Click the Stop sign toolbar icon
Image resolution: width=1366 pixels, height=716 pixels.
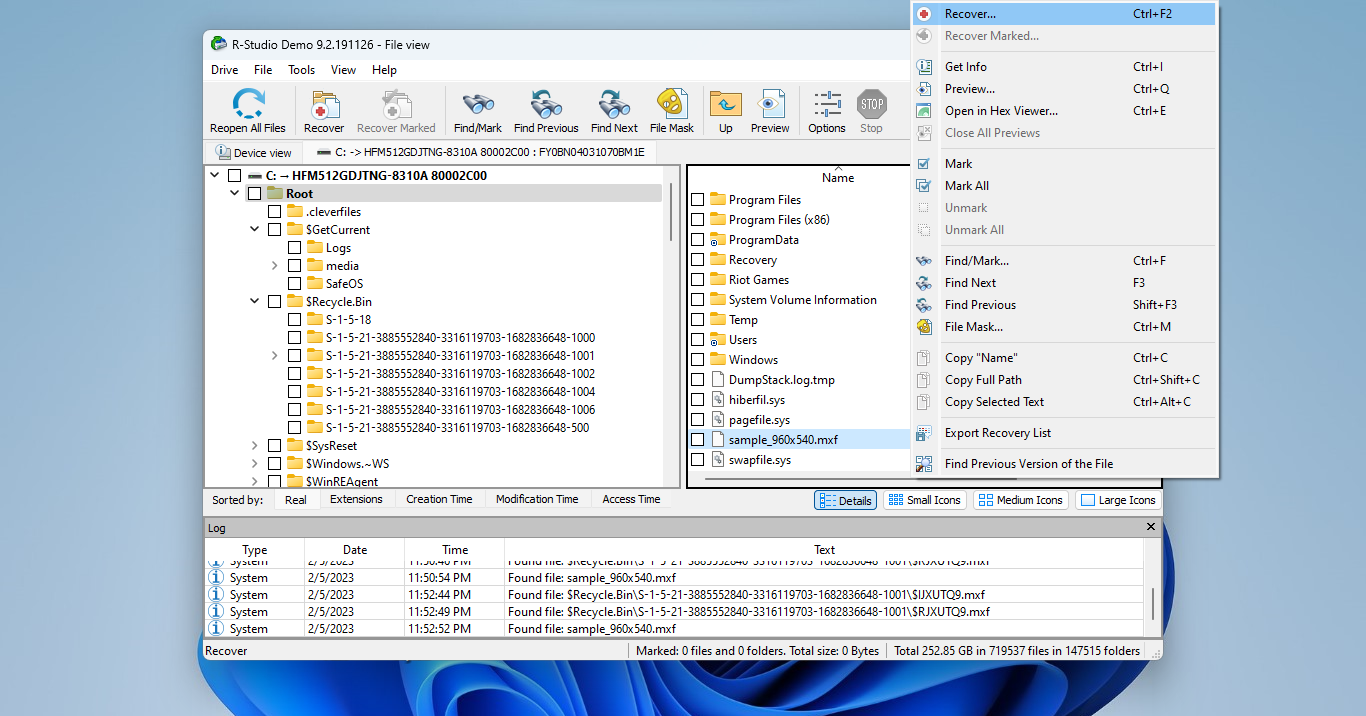pyautogui.click(x=872, y=104)
